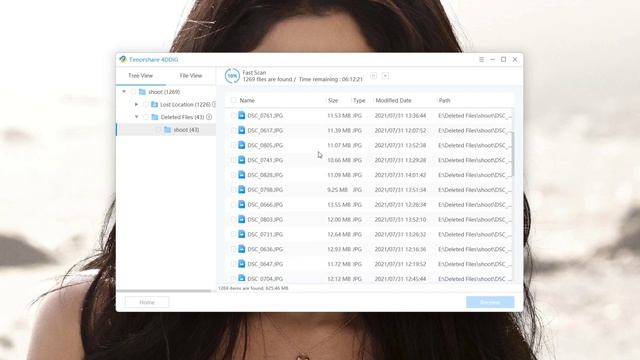This screenshot has width=640, height=360.
Task: Stop the Fast Scan
Action: click(x=385, y=76)
